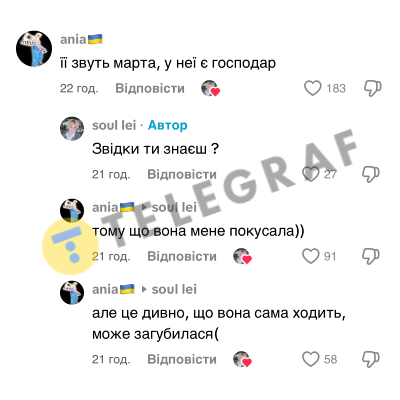The height and width of the screenshot is (400, 400).
Task: Click Відповісти under the 'покусала' reply
Action: (x=182, y=256)
